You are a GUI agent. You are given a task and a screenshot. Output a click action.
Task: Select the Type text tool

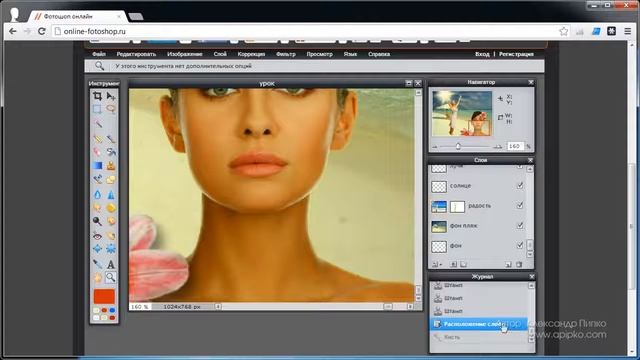(x=111, y=264)
